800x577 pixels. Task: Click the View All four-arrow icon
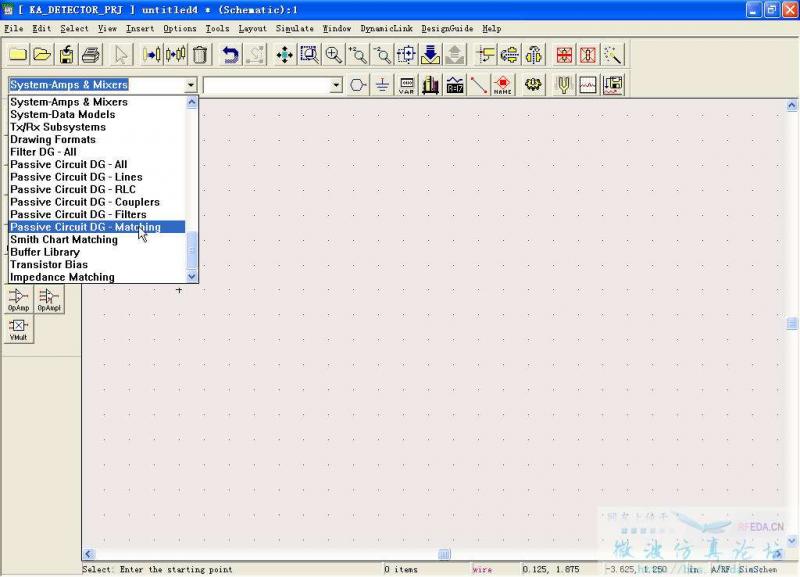285,55
